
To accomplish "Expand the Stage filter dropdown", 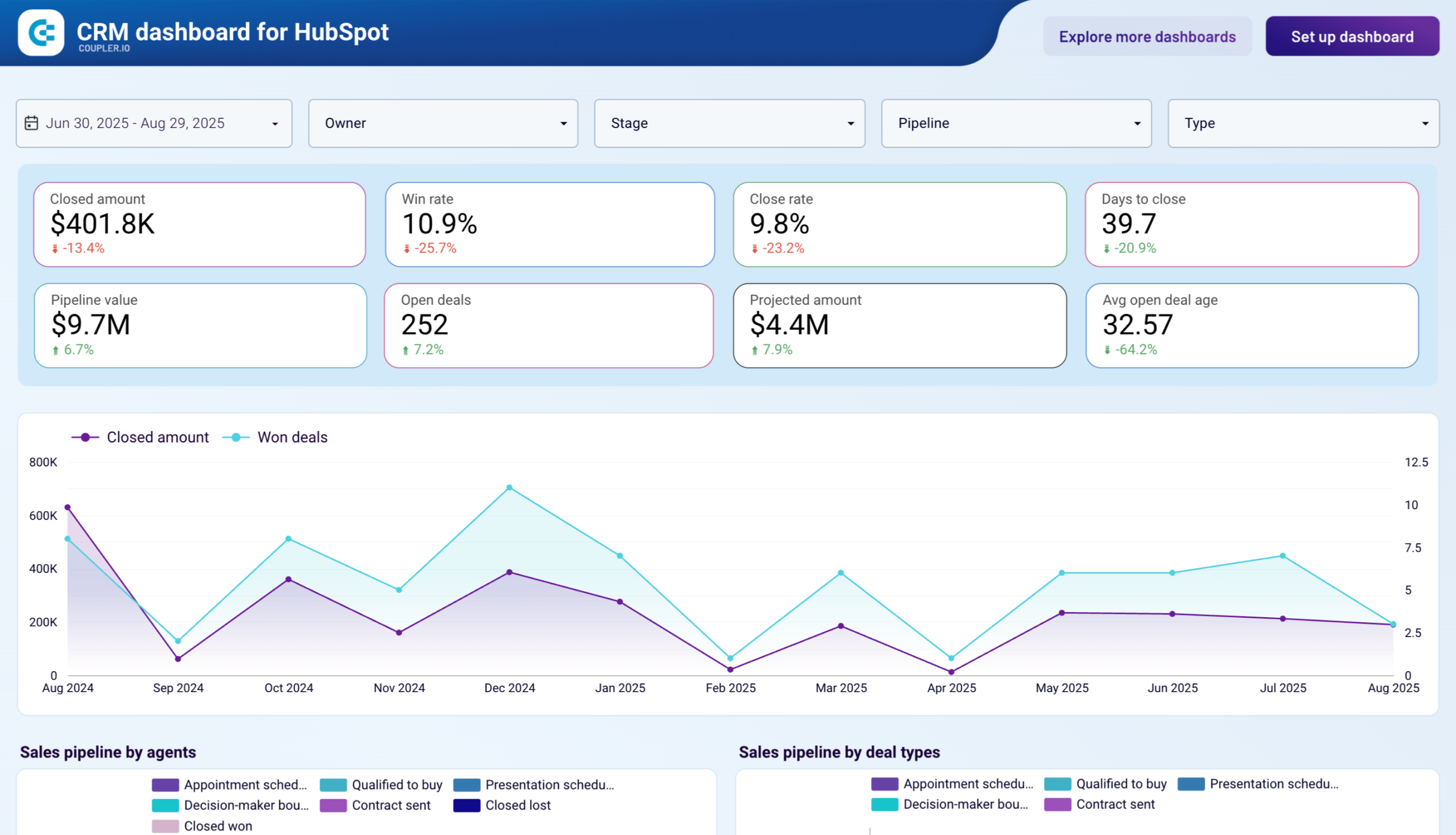I will point(730,123).
